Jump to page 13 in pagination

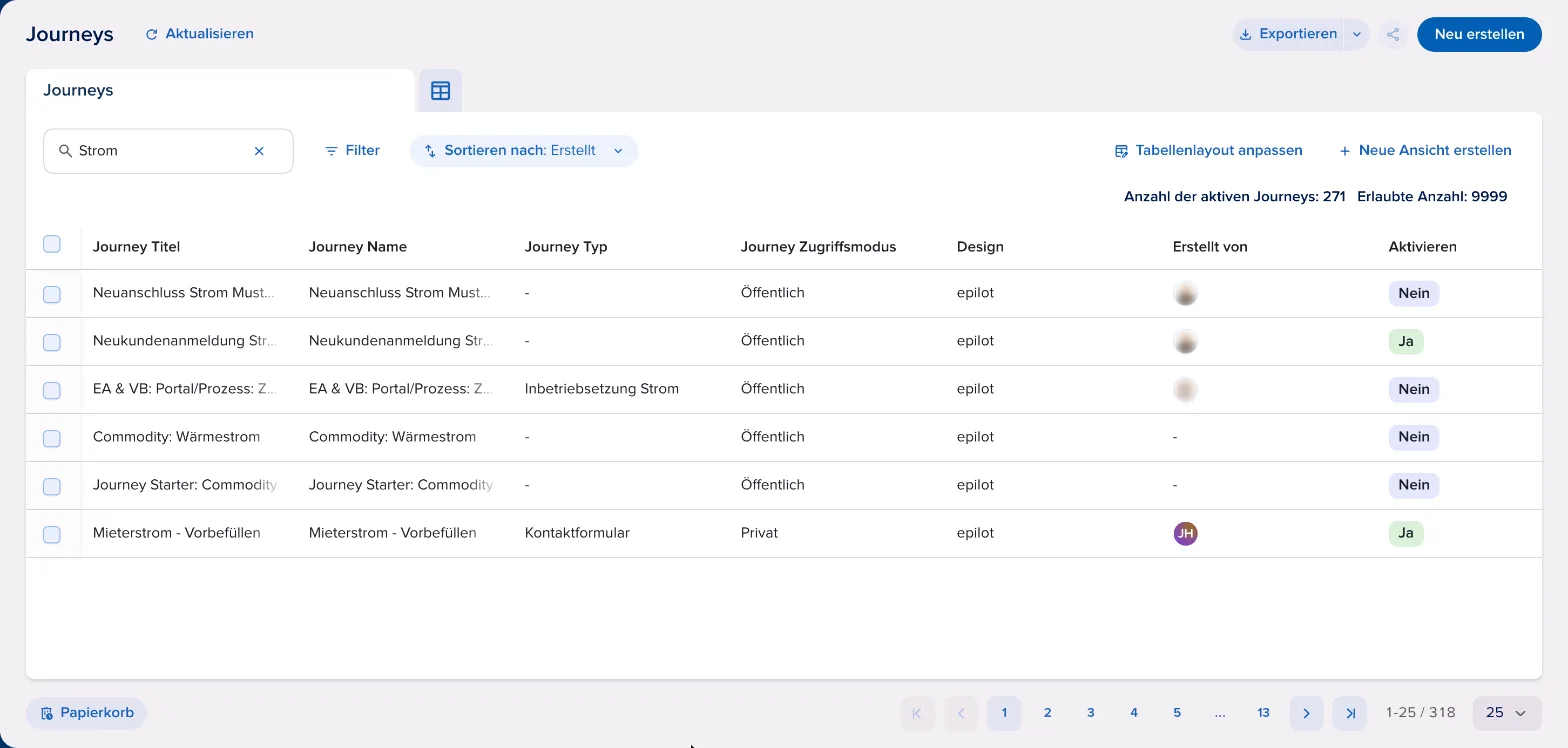1263,713
